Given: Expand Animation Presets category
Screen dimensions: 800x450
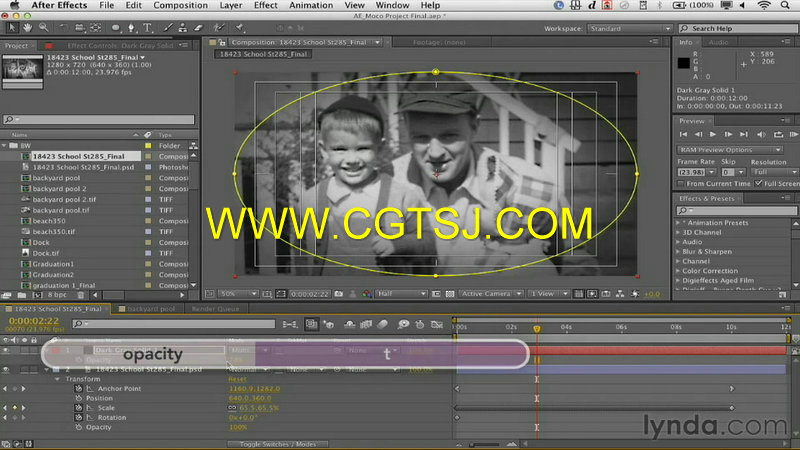Looking at the screenshot, I should 678,223.
